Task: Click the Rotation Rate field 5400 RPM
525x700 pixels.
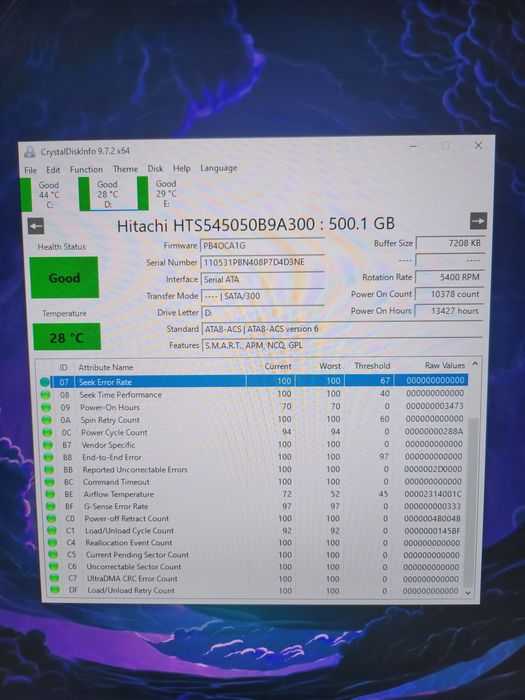Action: tap(450, 277)
